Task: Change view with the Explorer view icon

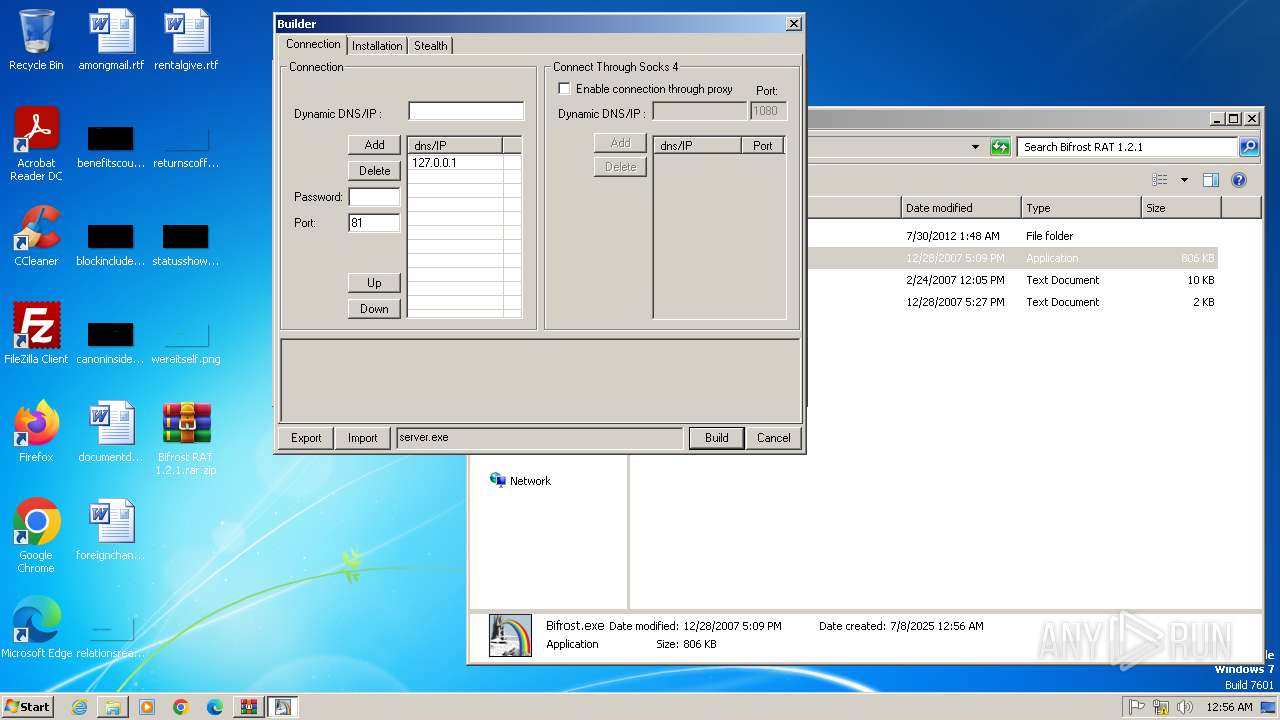Action: click(x=1160, y=180)
